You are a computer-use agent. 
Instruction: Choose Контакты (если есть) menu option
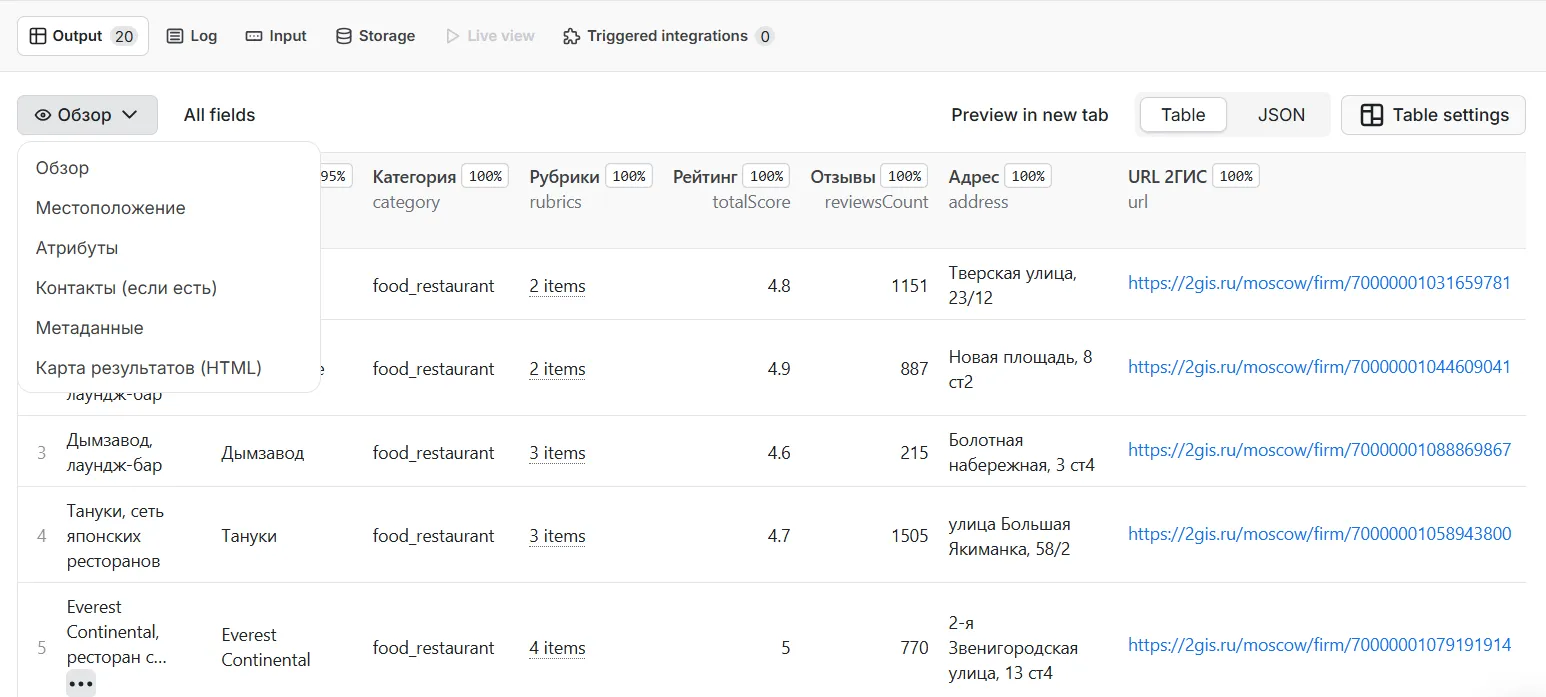click(x=126, y=288)
